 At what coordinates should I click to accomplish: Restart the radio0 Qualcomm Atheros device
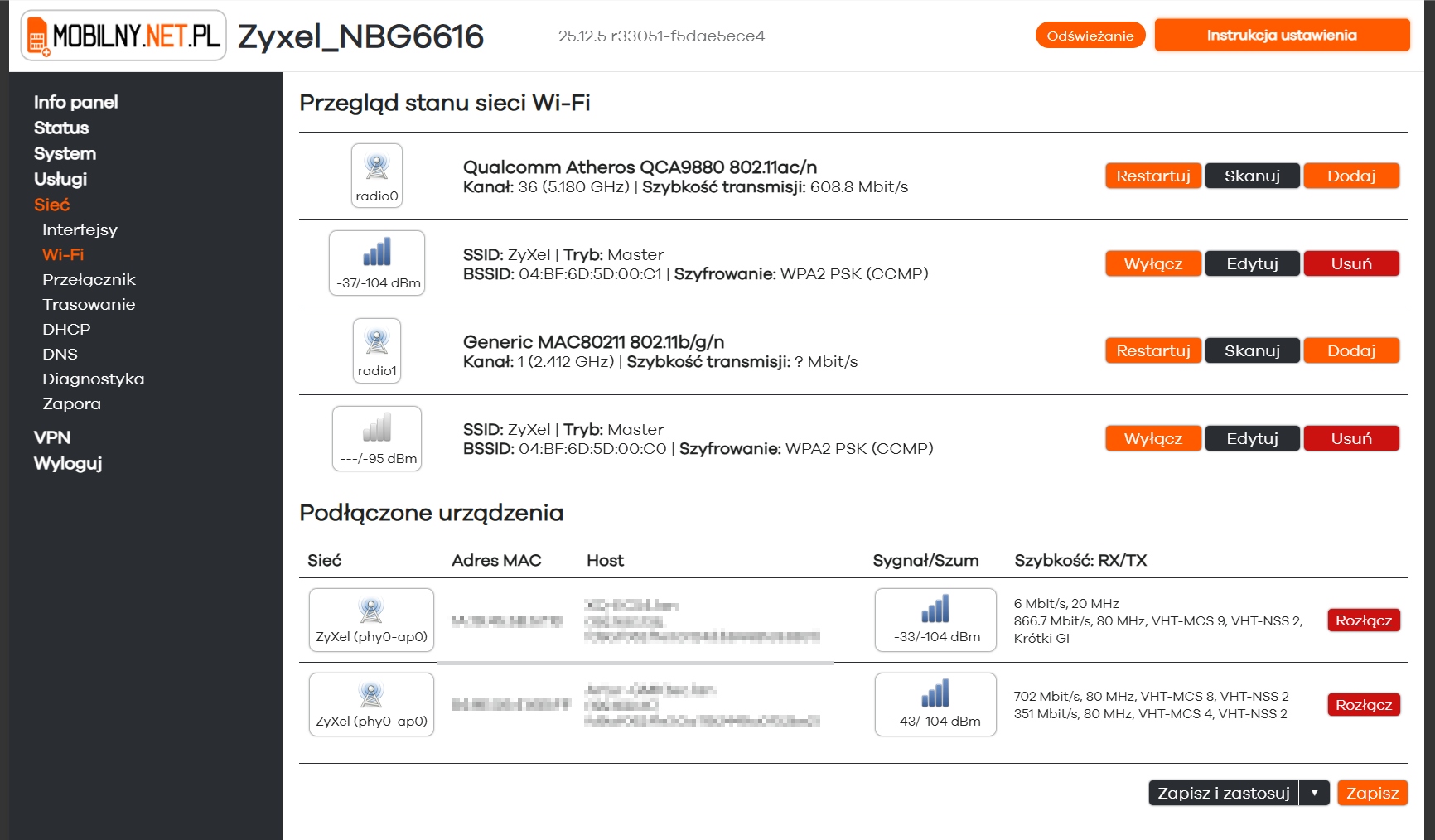tap(1153, 176)
